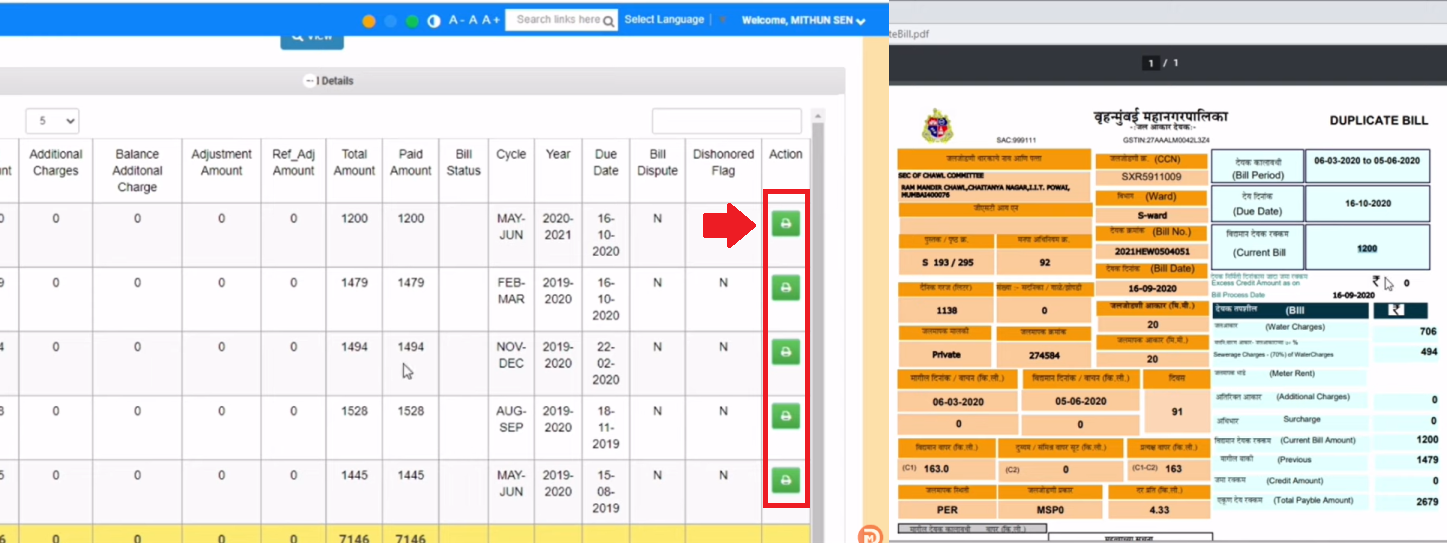Increase font size with A+
Image resolution: width=1447 pixels, height=543 pixels.
(491, 20)
